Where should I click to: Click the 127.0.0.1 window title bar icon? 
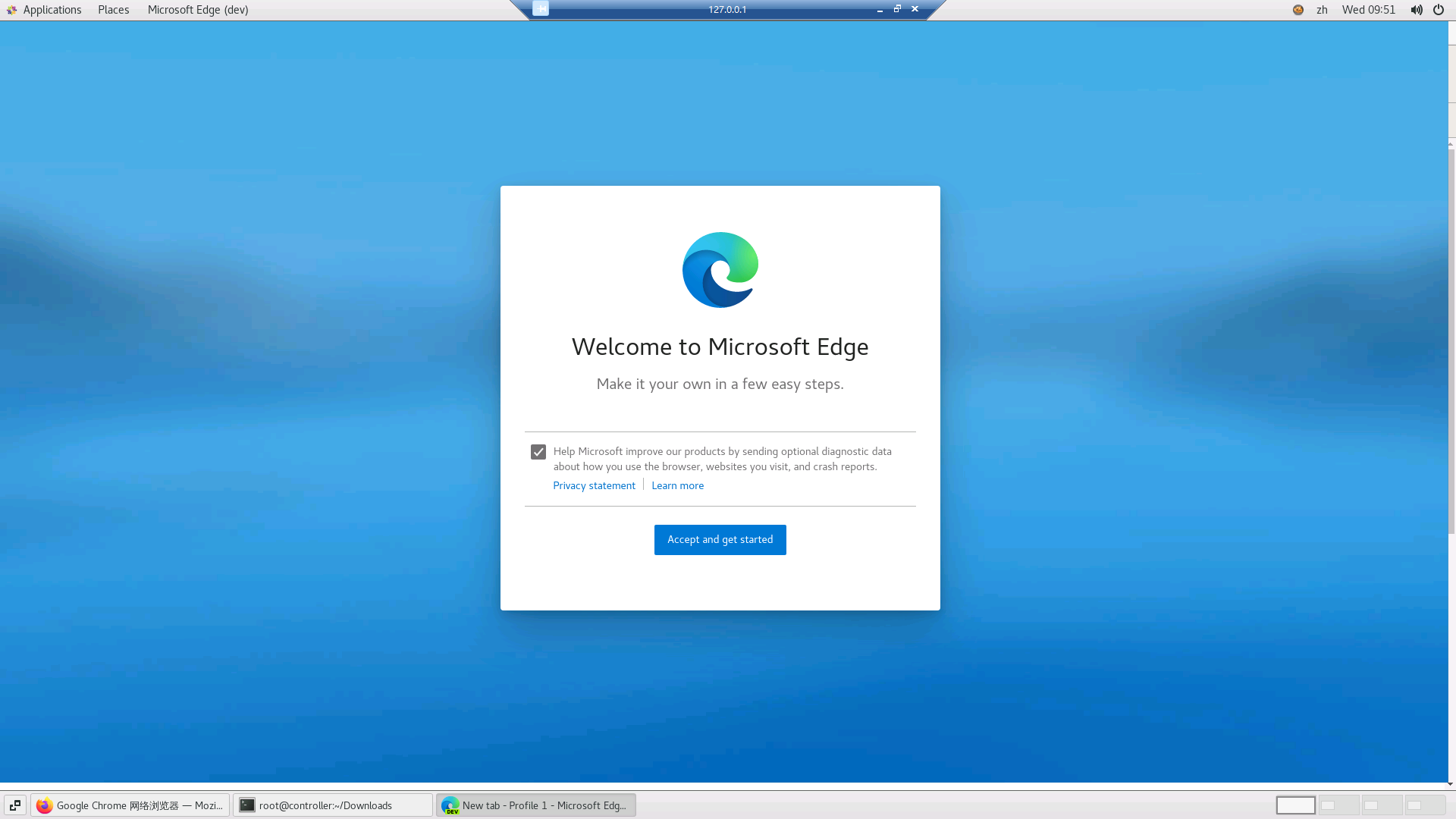point(541,9)
